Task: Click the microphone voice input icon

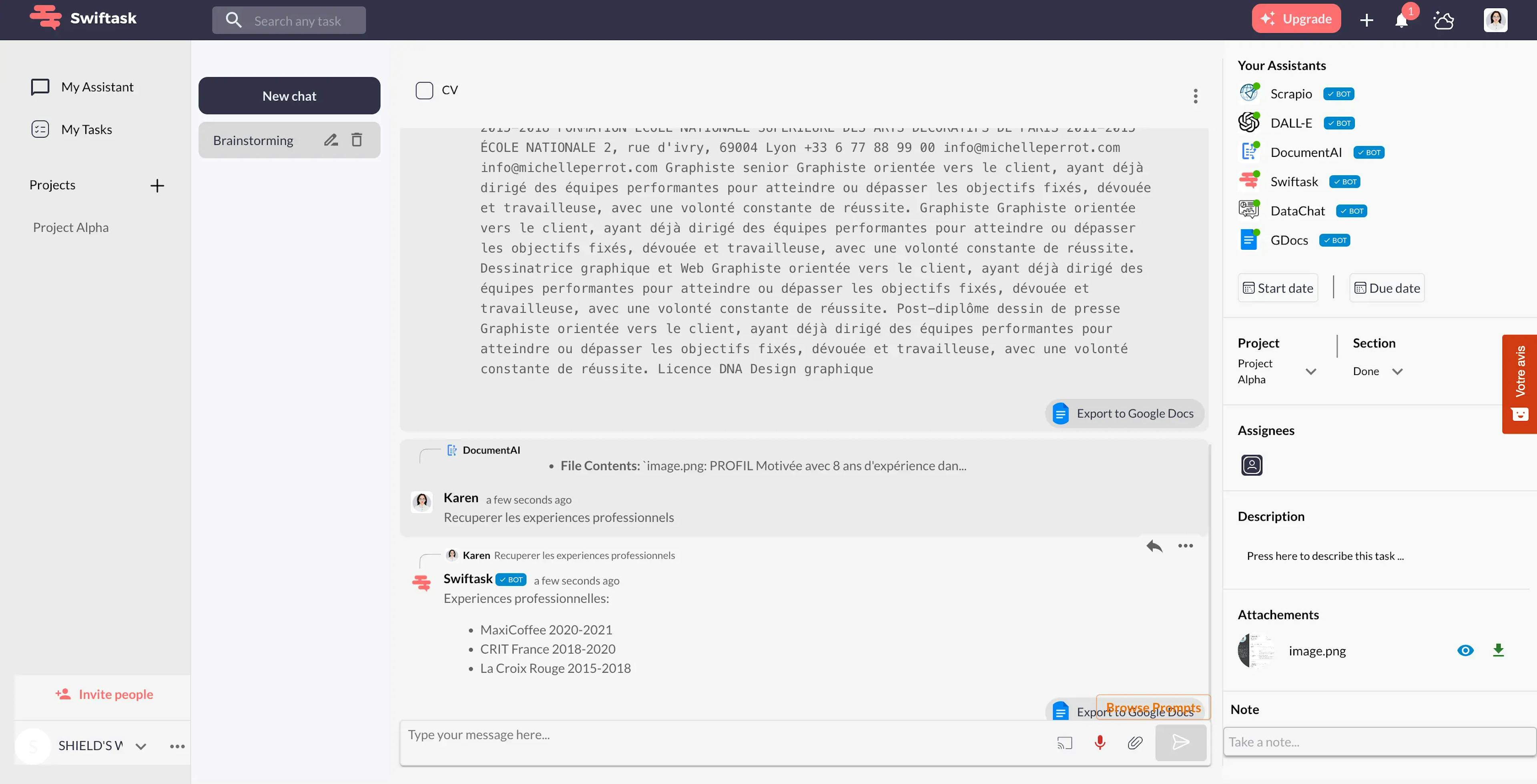Action: click(1100, 743)
